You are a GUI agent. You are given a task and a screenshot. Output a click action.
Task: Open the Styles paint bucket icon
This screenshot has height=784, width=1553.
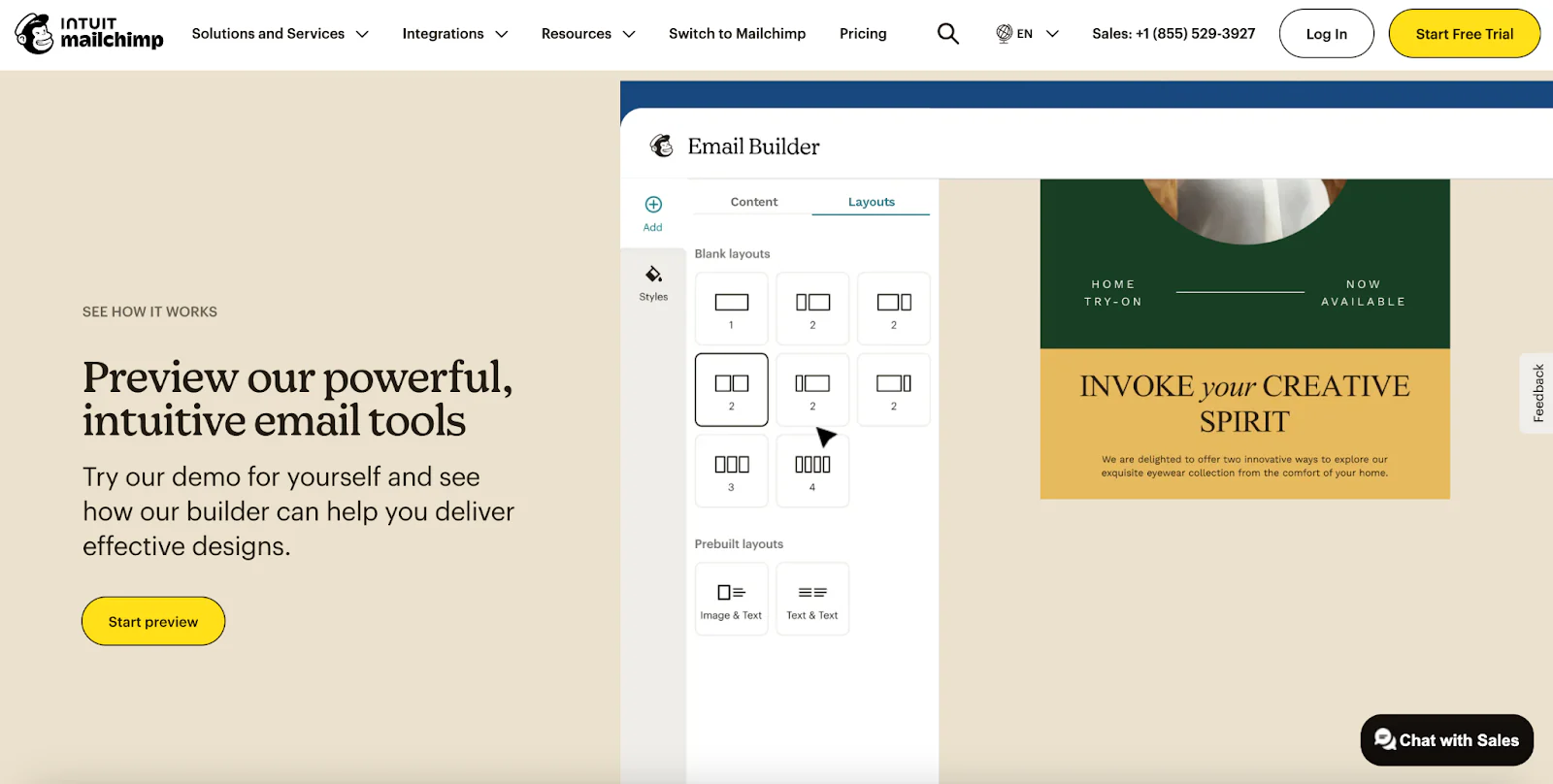coord(653,275)
